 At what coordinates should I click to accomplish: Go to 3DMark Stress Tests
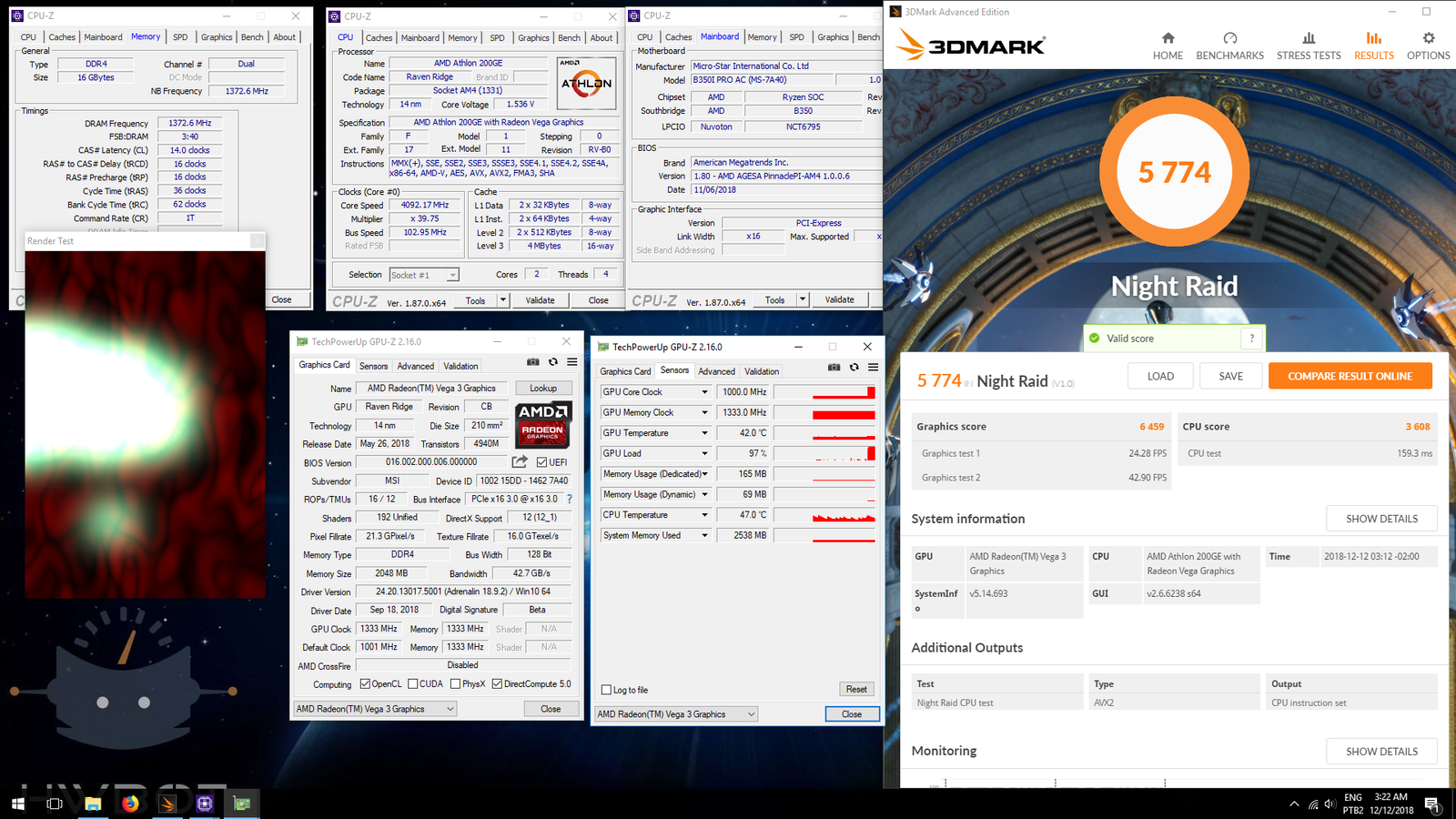coord(1308,45)
